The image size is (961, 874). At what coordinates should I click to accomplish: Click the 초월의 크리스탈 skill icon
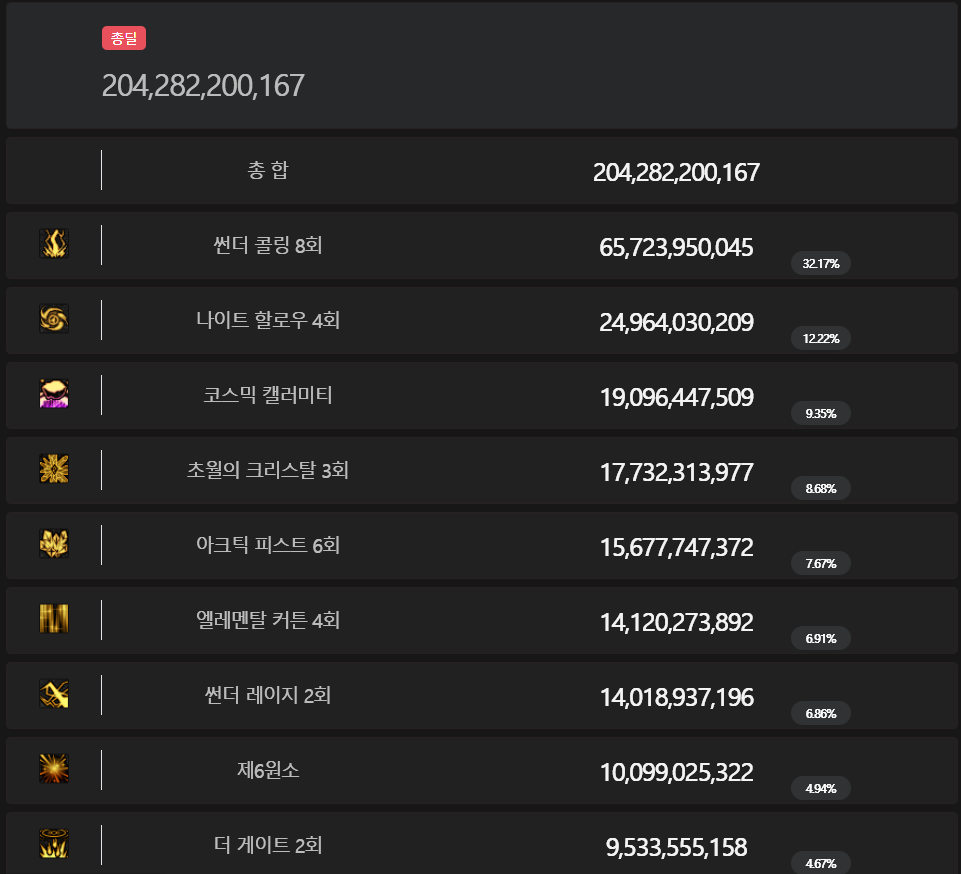tap(54, 468)
